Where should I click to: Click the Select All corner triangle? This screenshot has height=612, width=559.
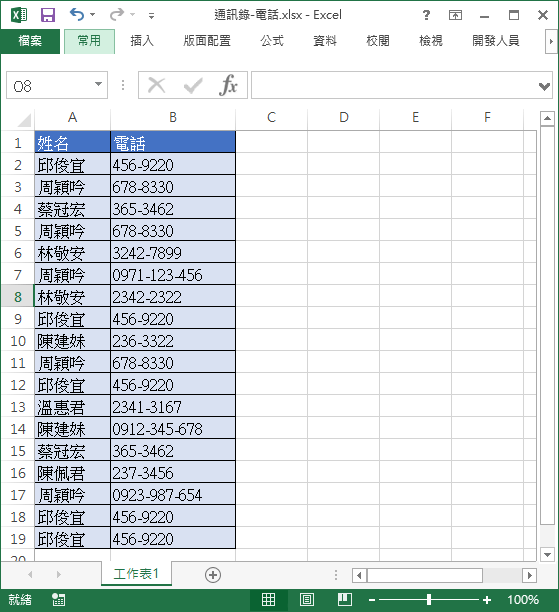coord(24,120)
